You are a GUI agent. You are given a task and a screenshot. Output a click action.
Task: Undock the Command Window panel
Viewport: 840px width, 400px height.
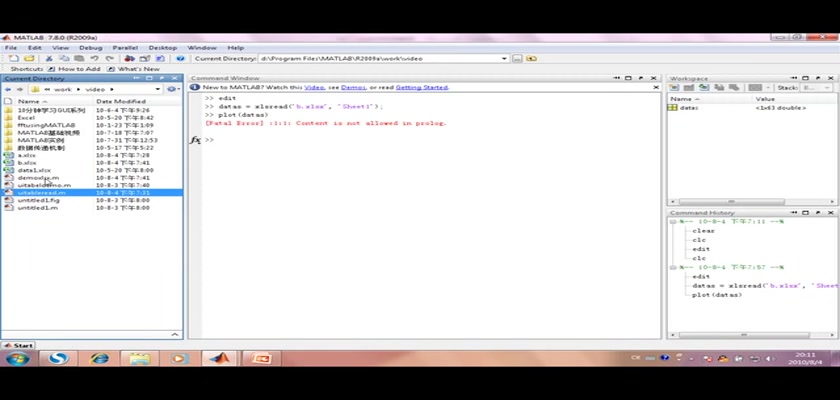tap(642, 78)
